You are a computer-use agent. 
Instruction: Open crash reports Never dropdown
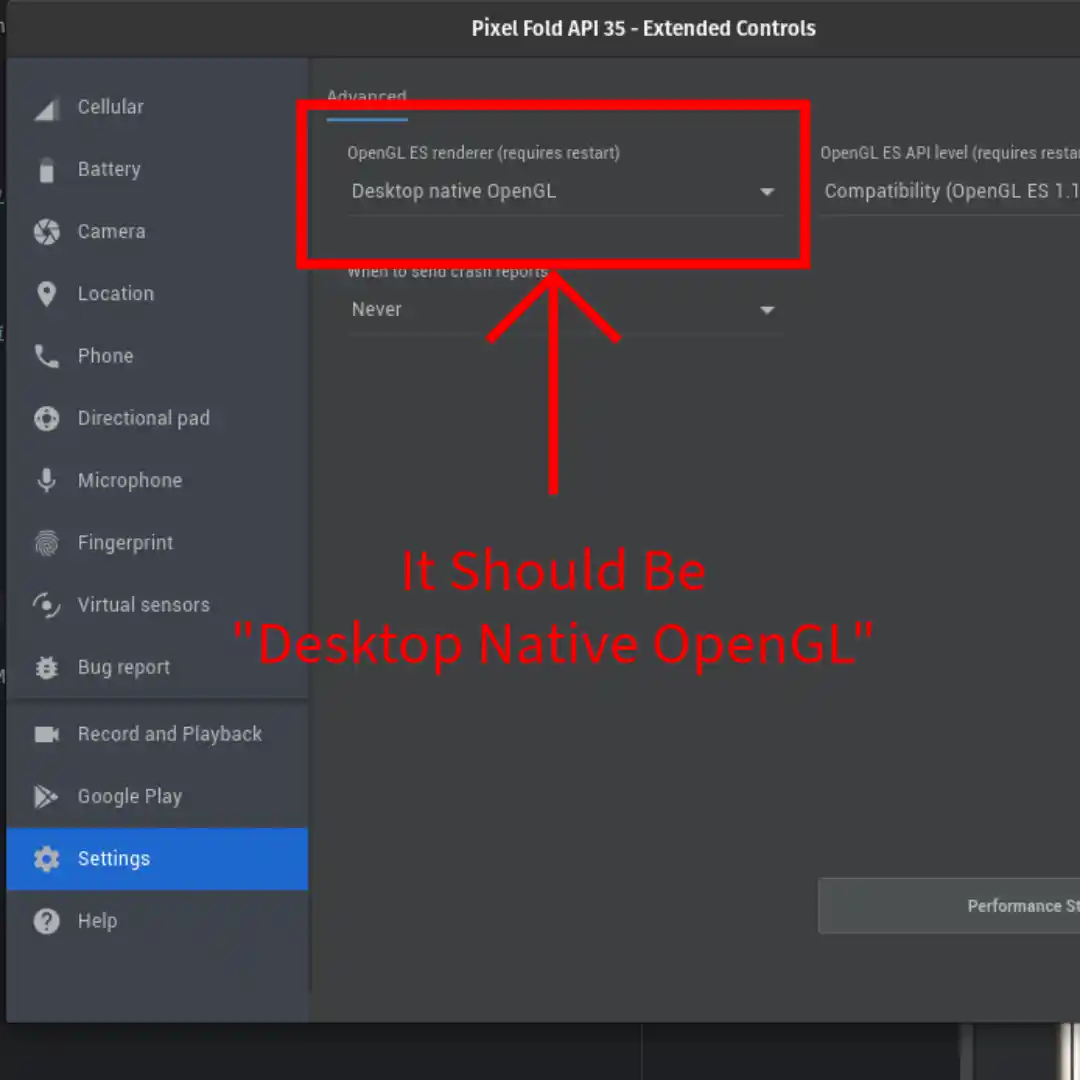(565, 310)
